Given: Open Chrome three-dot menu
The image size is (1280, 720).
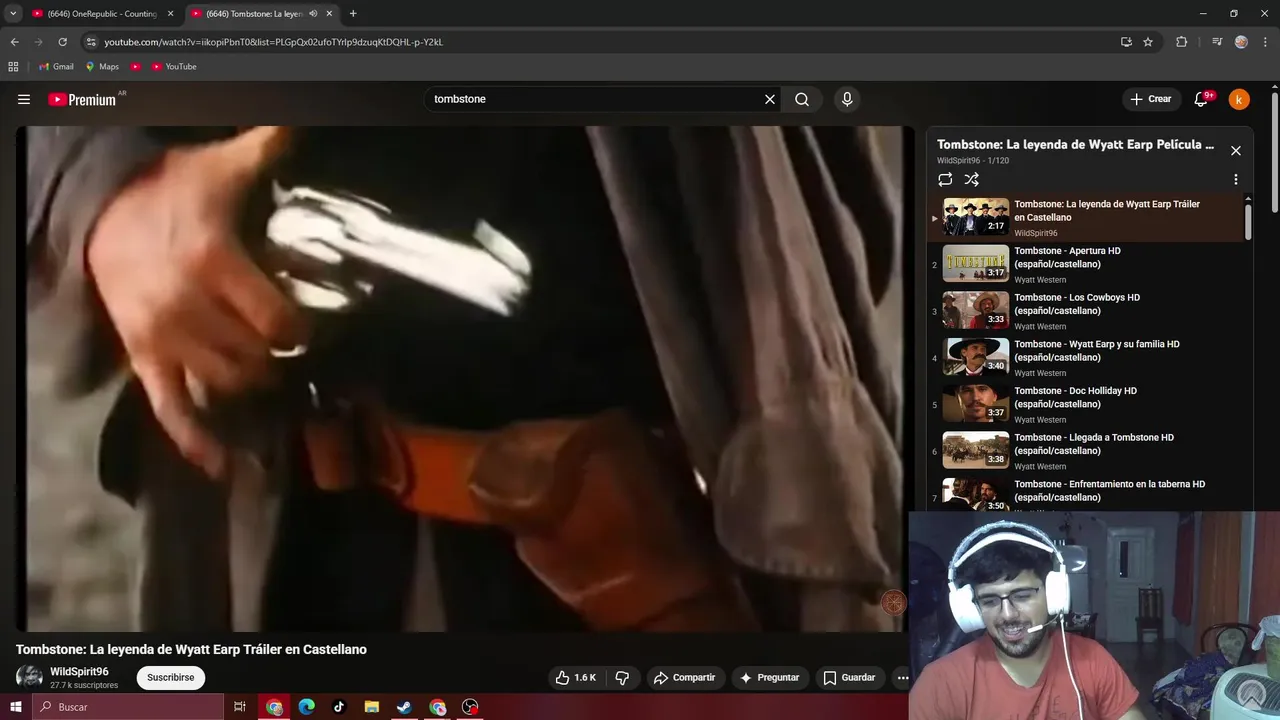Looking at the screenshot, I should point(1265,42).
